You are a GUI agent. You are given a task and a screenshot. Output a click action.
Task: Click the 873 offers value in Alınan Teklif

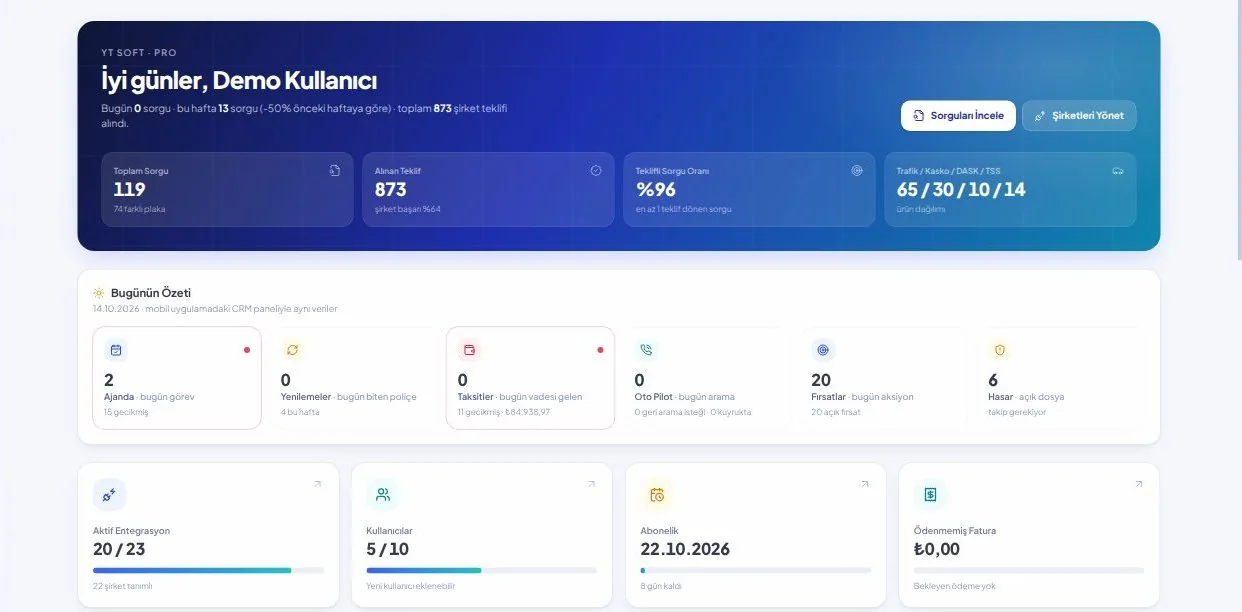(x=391, y=189)
